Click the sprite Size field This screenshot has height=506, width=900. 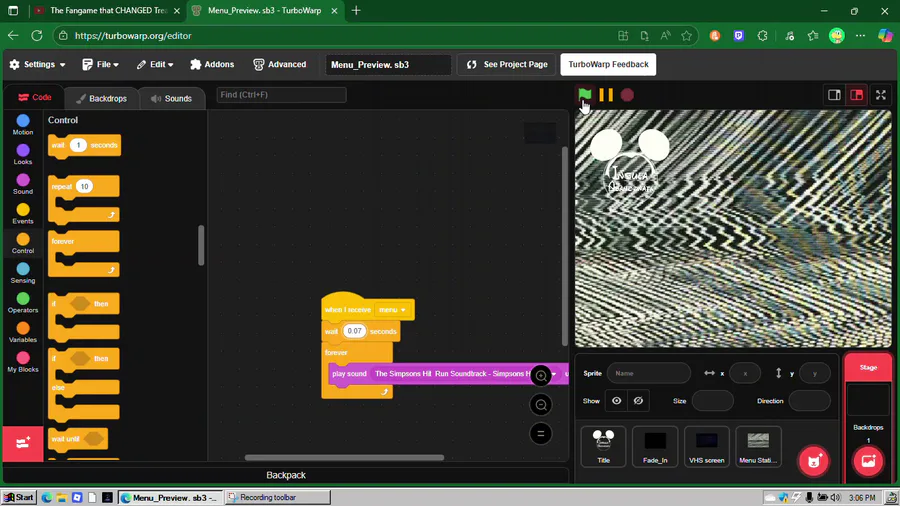712,401
